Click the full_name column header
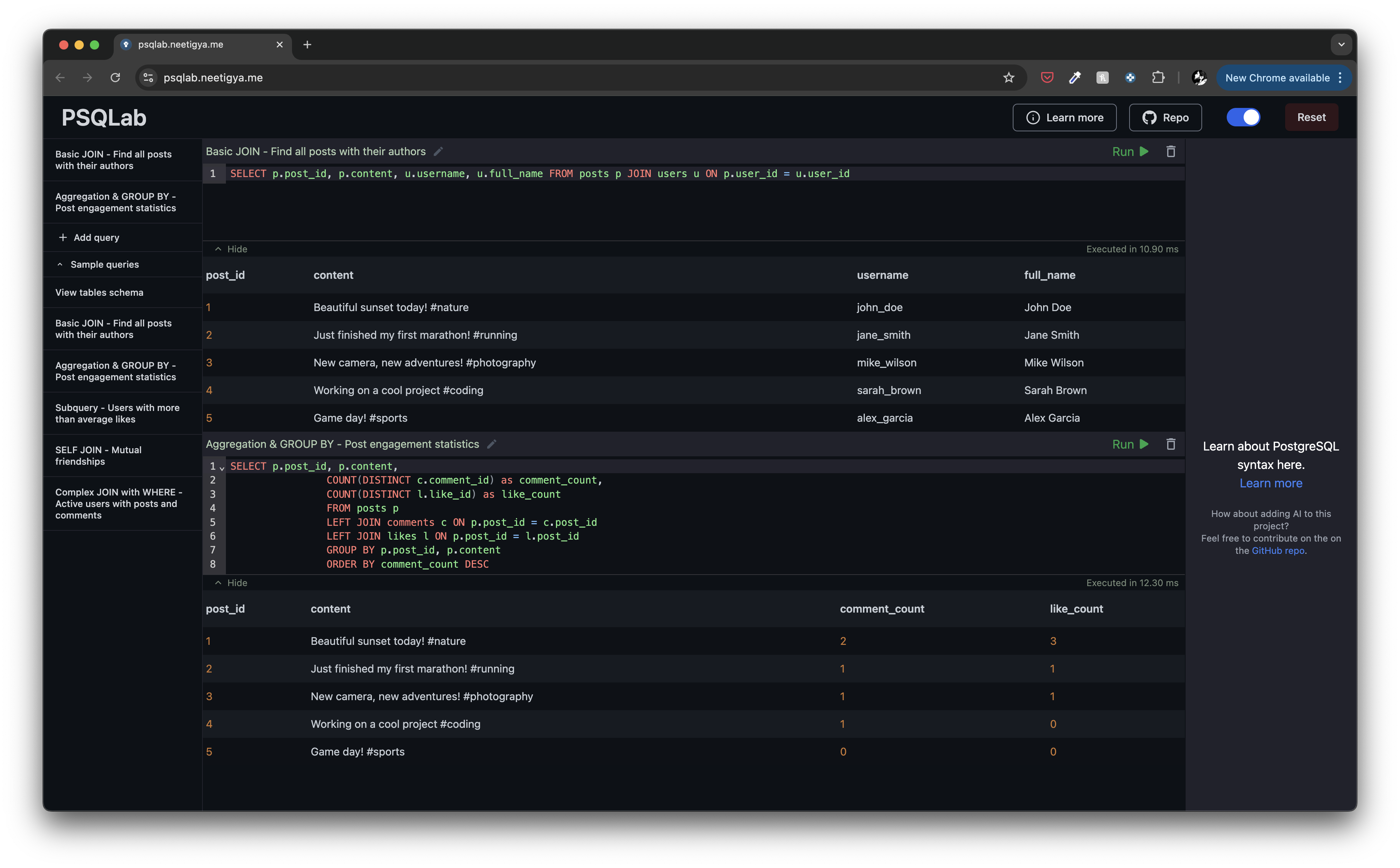The height and width of the screenshot is (868, 1400). (x=1049, y=275)
